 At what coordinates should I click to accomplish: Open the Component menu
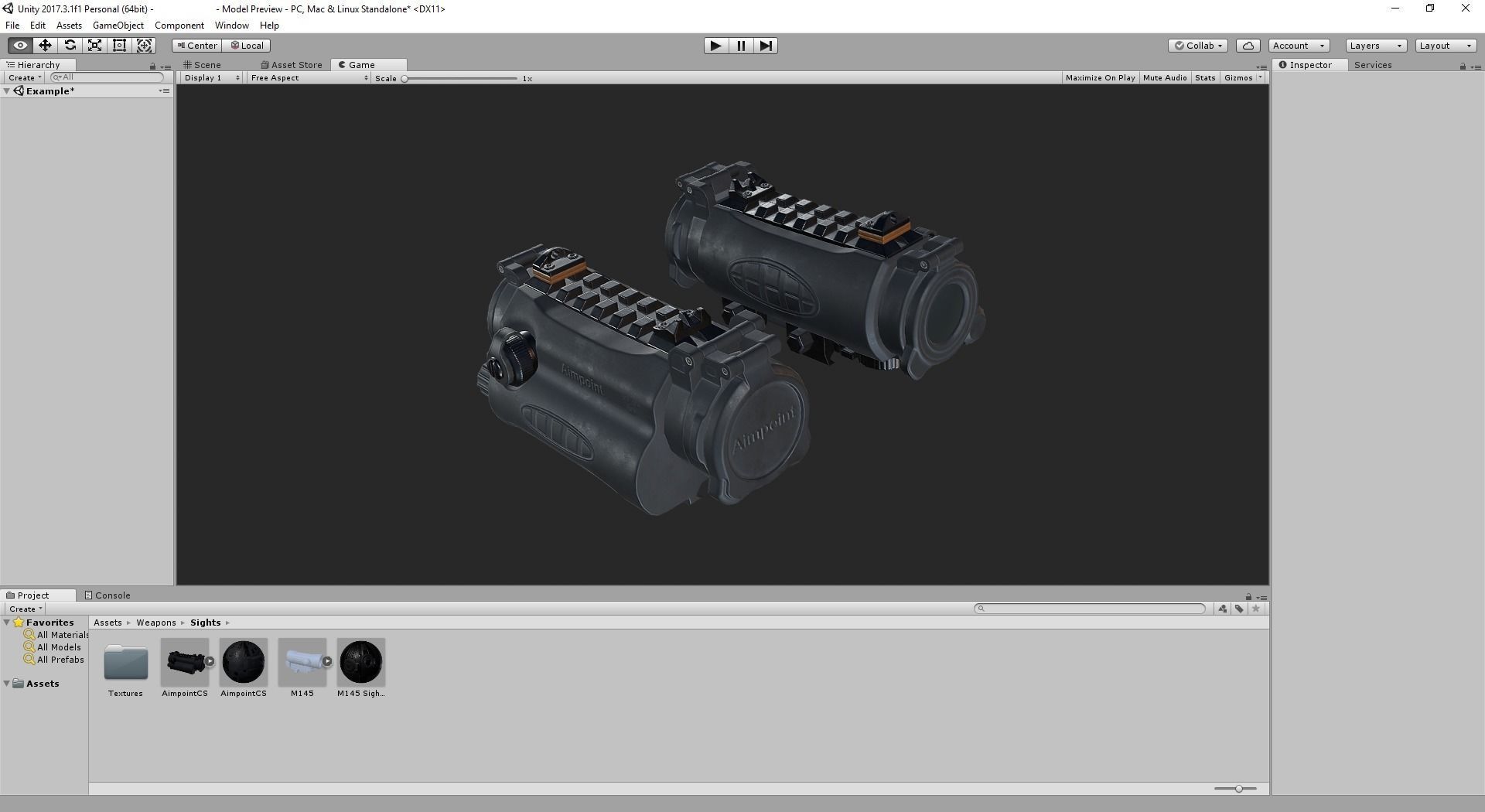[x=179, y=26]
